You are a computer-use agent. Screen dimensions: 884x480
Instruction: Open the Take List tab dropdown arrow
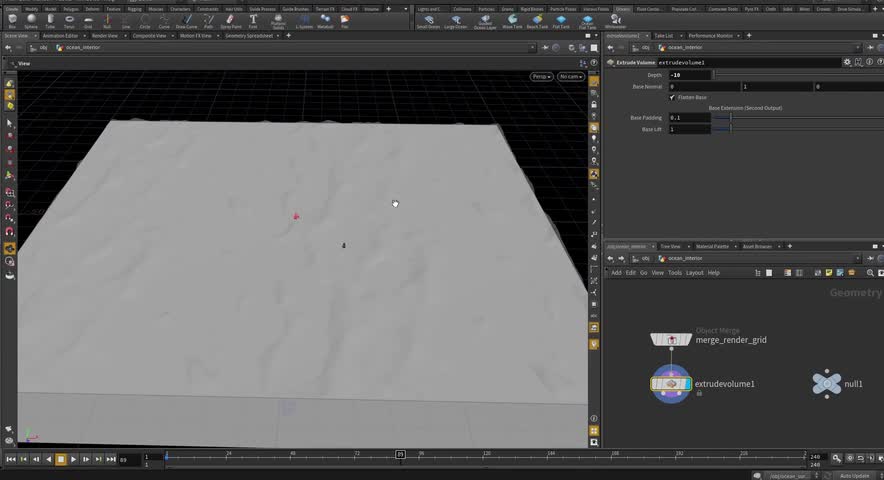681,36
